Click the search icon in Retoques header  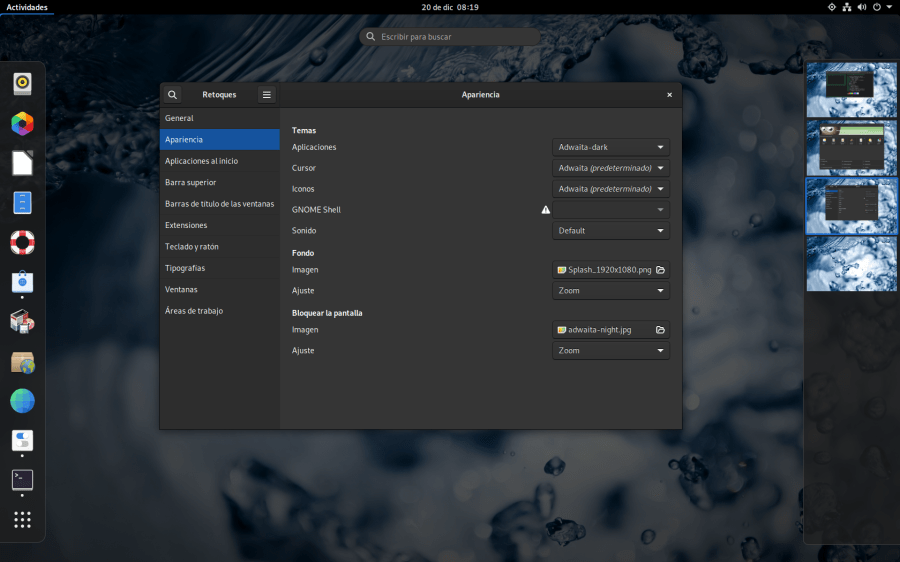(173, 95)
